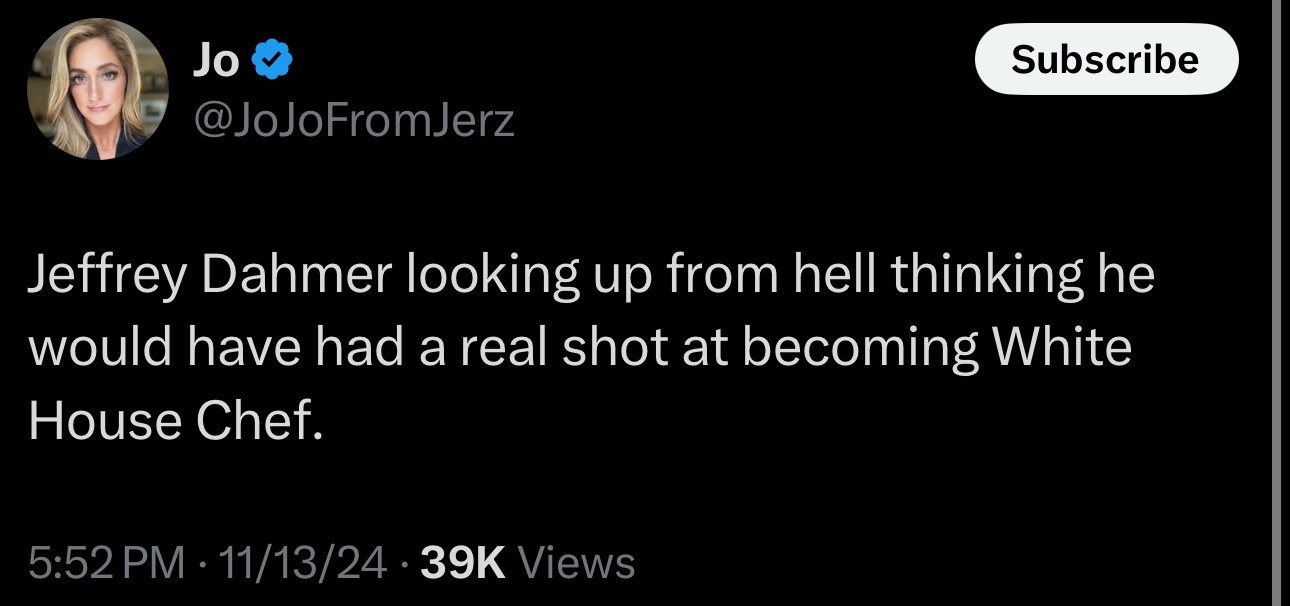This screenshot has height=606, width=1290.
Task: Click the word House in the last line
Action: coord(104,421)
